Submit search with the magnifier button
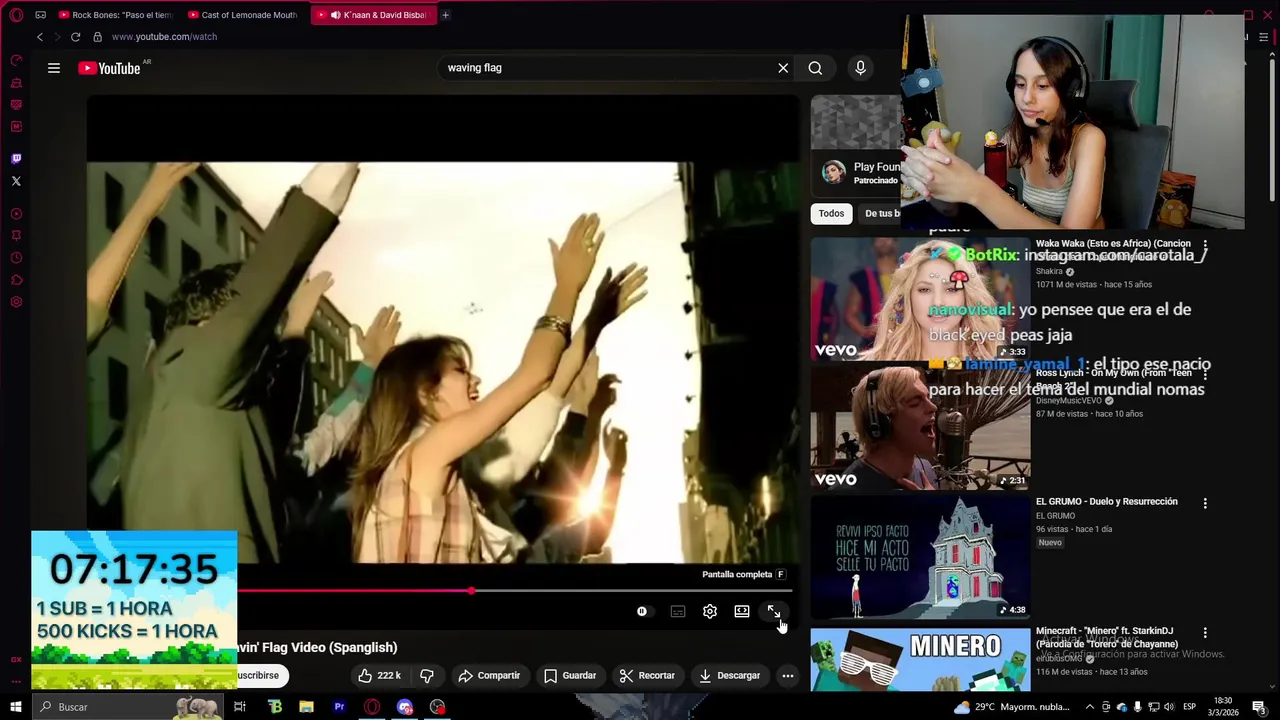1280x720 pixels. 815,68
